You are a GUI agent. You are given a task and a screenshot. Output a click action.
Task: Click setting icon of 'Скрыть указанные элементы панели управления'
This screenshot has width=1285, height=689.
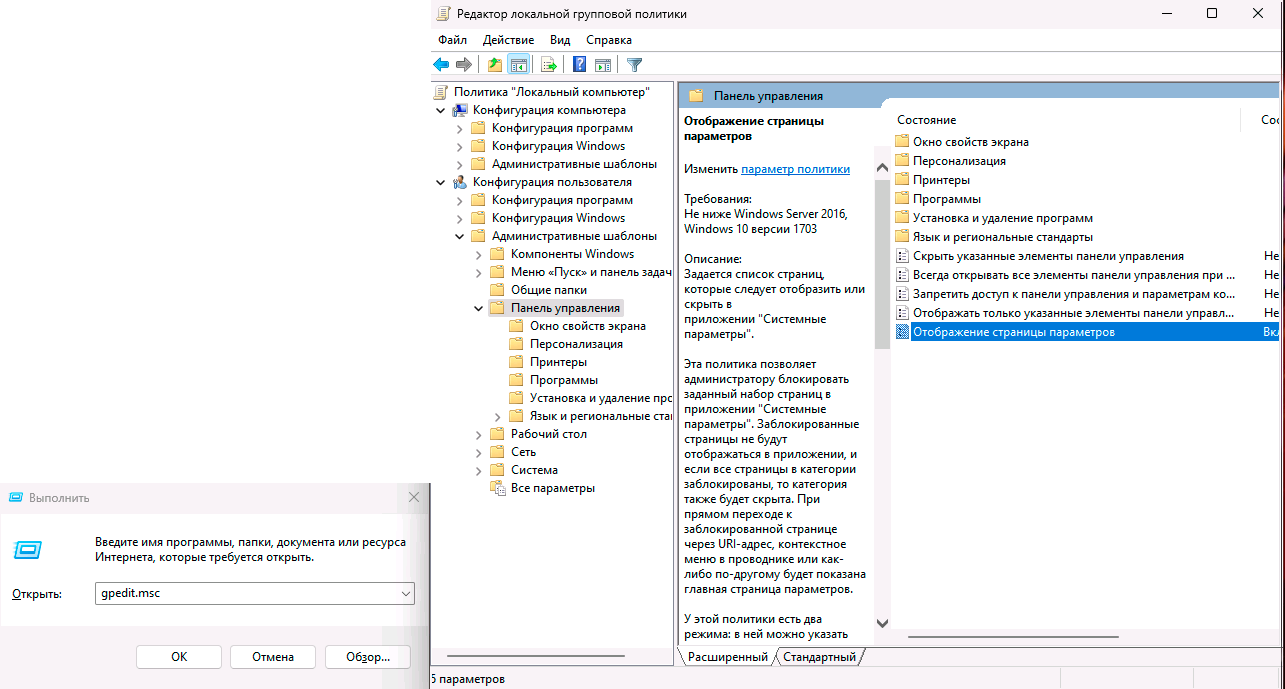coord(902,256)
